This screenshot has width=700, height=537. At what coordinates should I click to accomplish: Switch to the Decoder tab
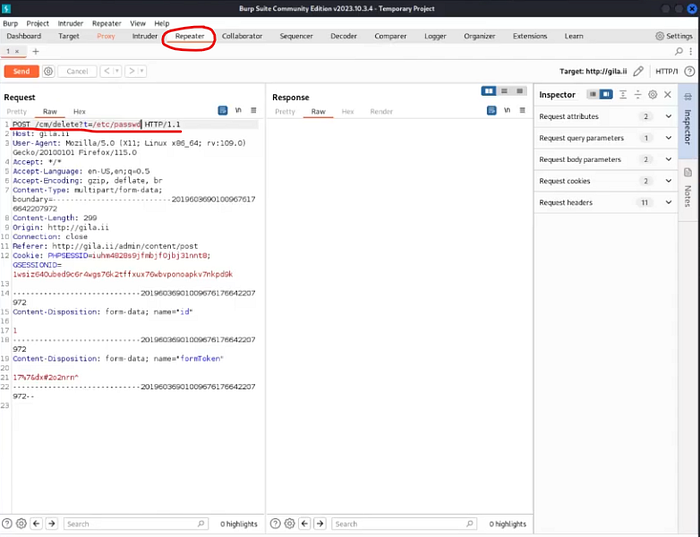[343, 36]
